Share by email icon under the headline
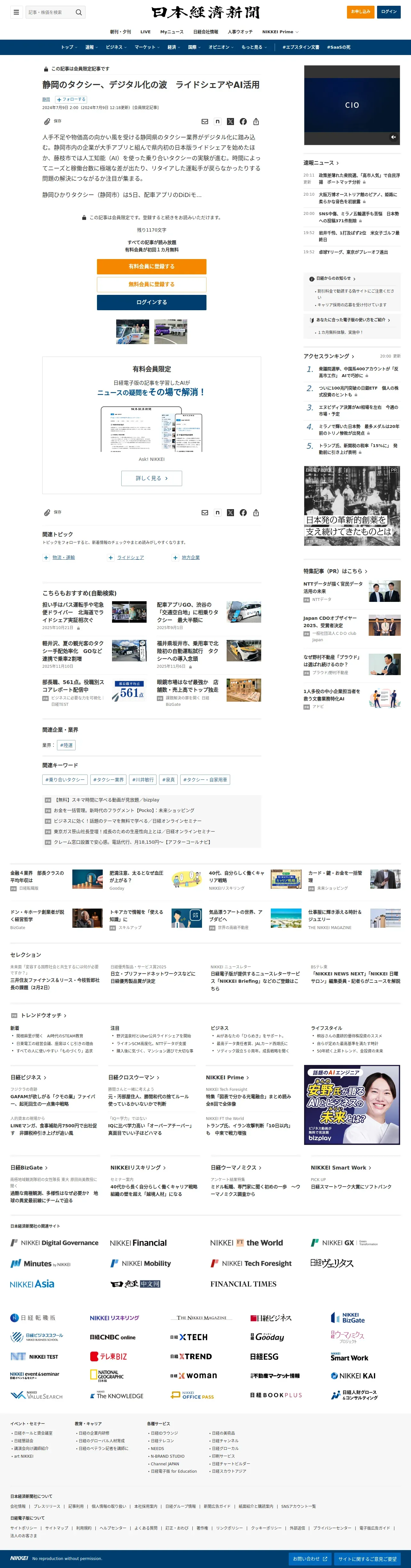Image resolution: width=411 pixels, height=1568 pixels. (x=205, y=122)
